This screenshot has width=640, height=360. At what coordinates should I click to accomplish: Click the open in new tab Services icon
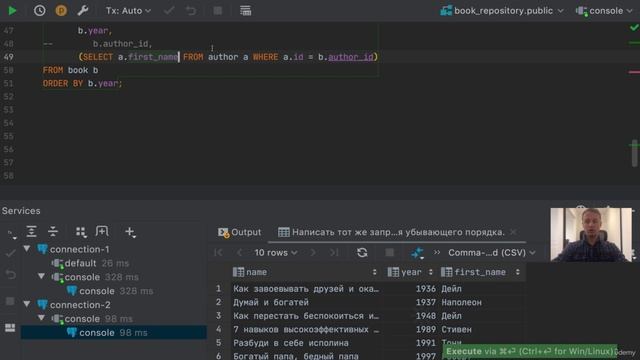(x=102, y=231)
